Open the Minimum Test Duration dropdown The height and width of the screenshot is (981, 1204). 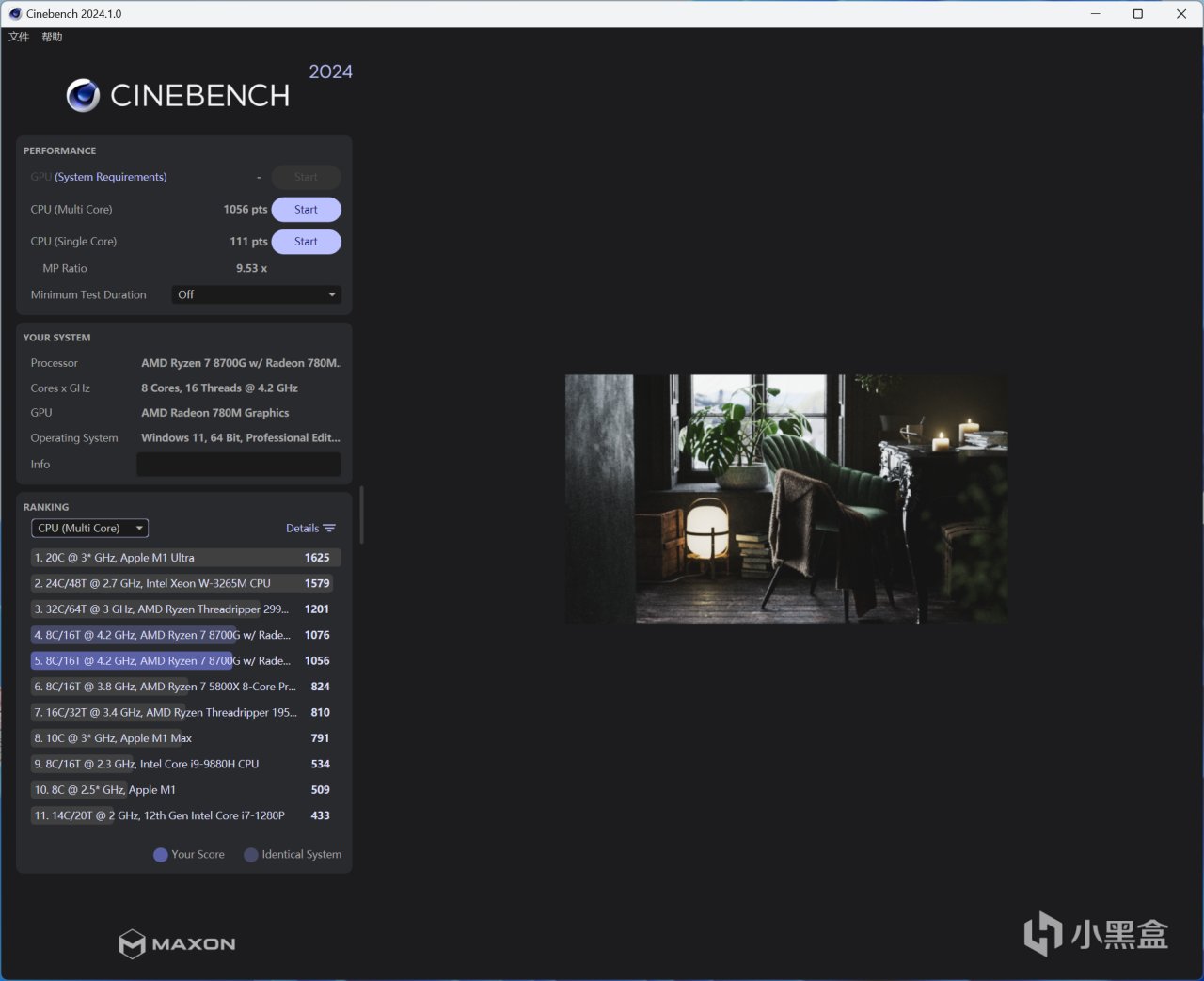[257, 294]
